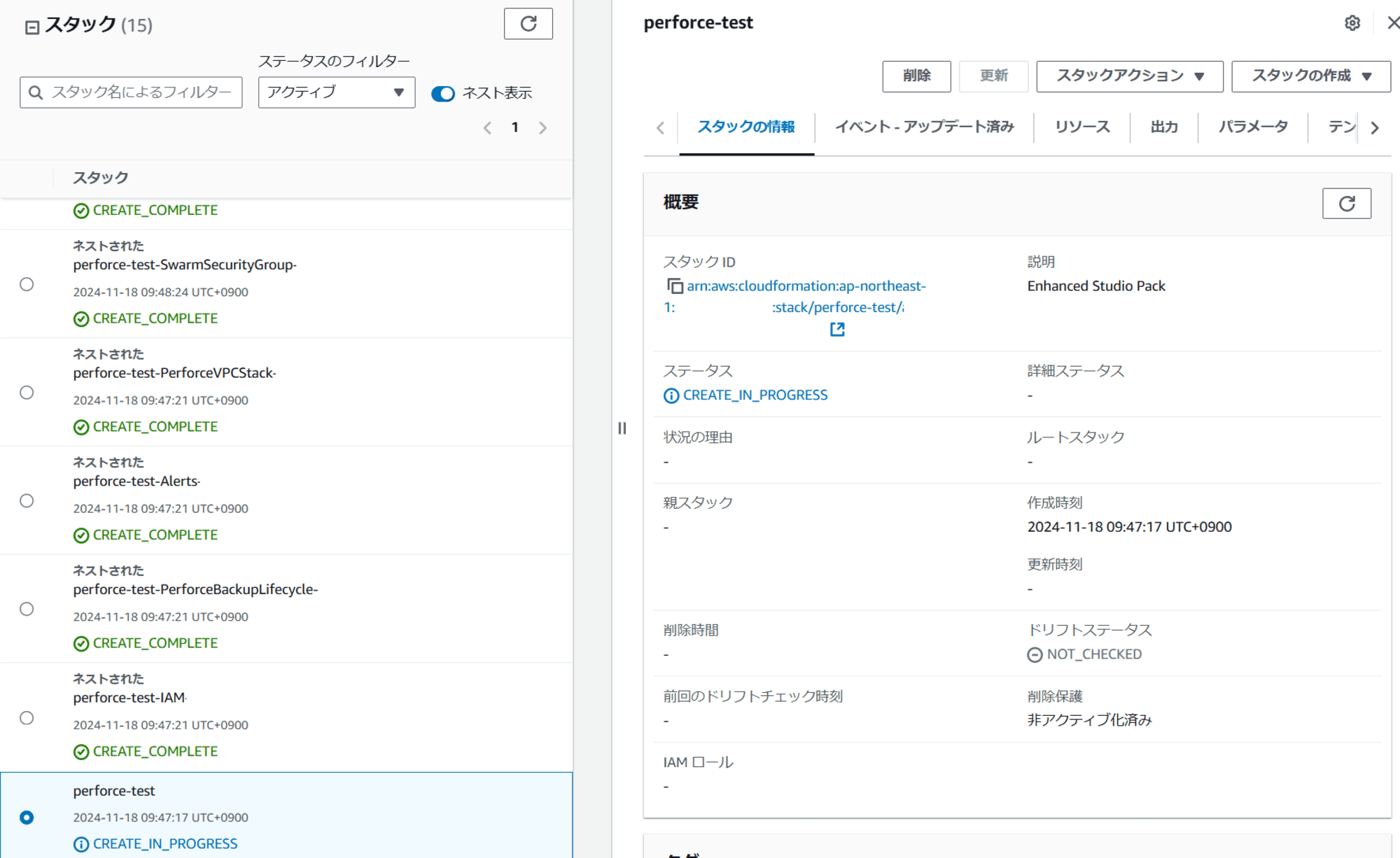The width and height of the screenshot is (1400, 858).
Task: Click the settings gear icon top right
Action: pyautogui.click(x=1353, y=23)
